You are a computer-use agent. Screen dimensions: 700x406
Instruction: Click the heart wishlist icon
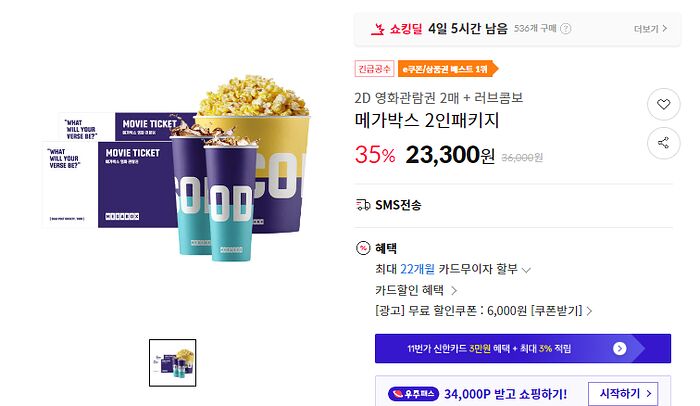pos(663,104)
